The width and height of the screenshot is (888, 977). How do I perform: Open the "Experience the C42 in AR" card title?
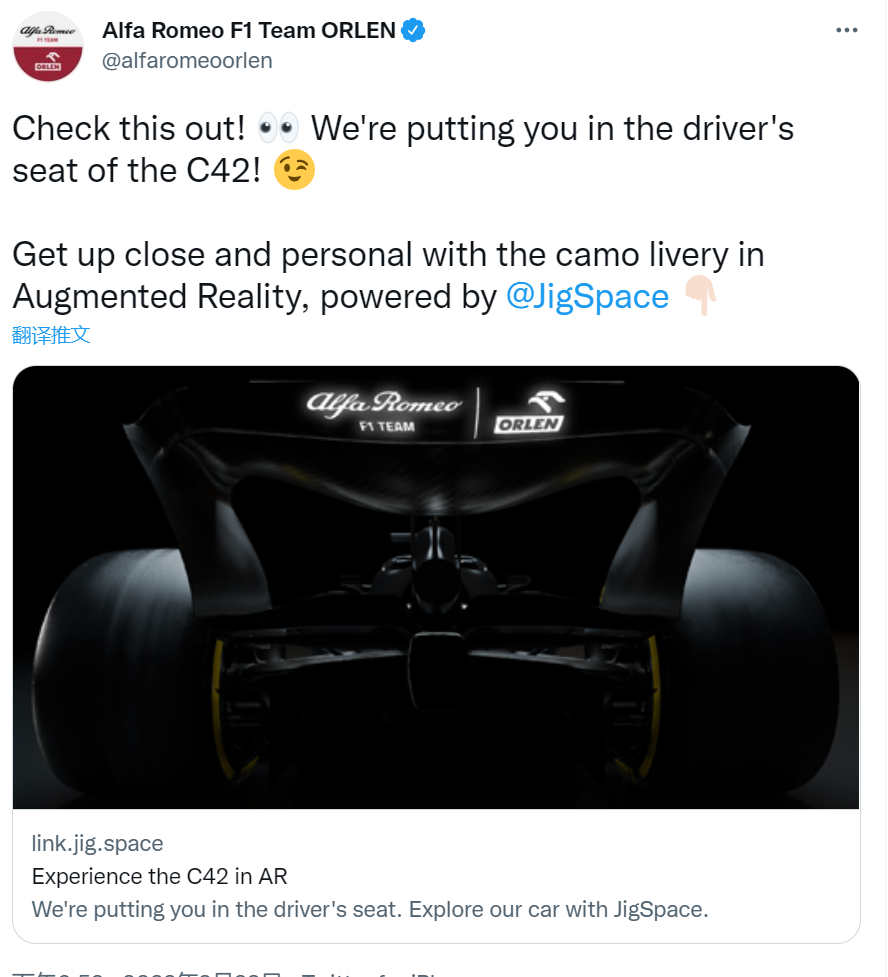point(160,876)
